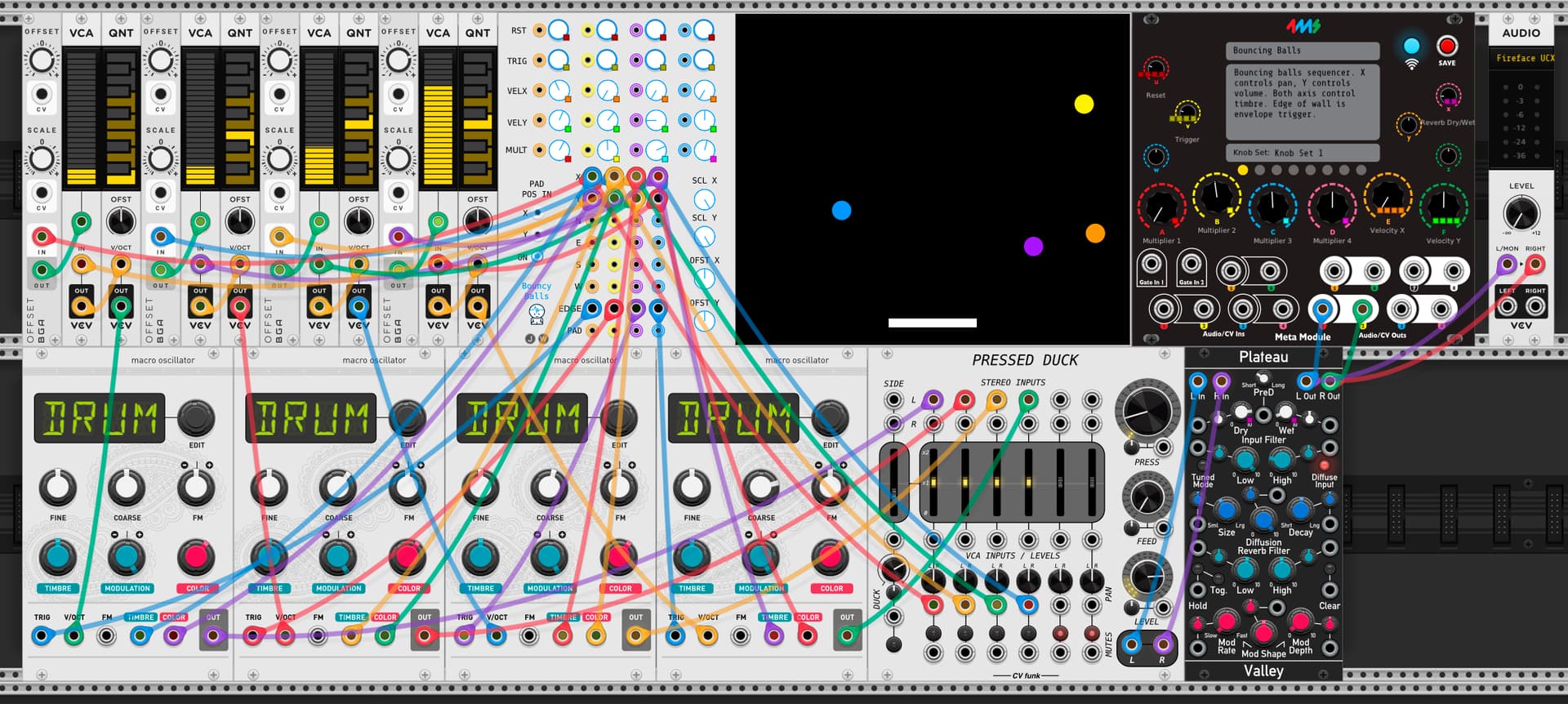1568x704 pixels.
Task: Click the SCL X knob in Bouncy Balls
Action: click(704, 199)
